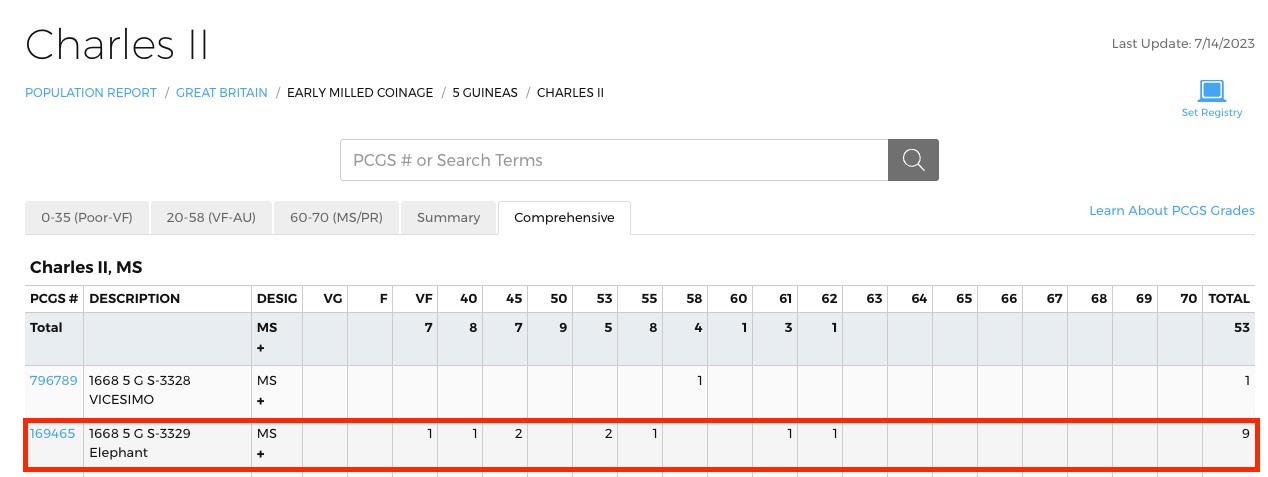Open PCGS number 169465 link
This screenshot has height=477, width=1268.
coord(52,433)
